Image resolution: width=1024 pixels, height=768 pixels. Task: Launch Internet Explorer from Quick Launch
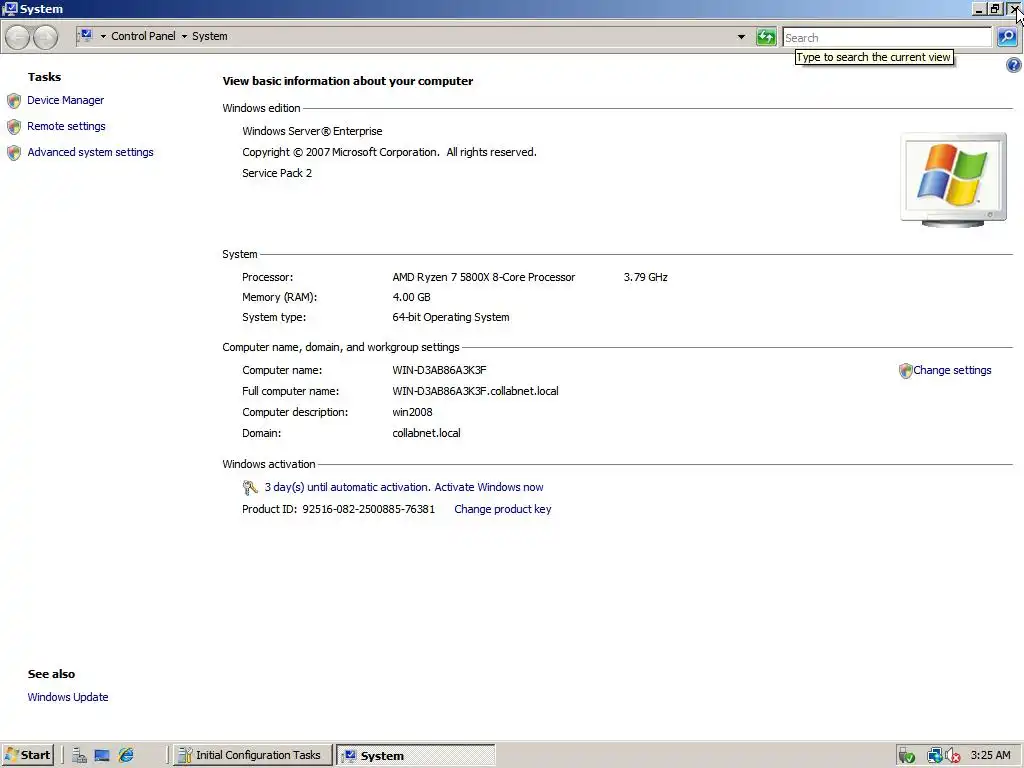(x=126, y=756)
